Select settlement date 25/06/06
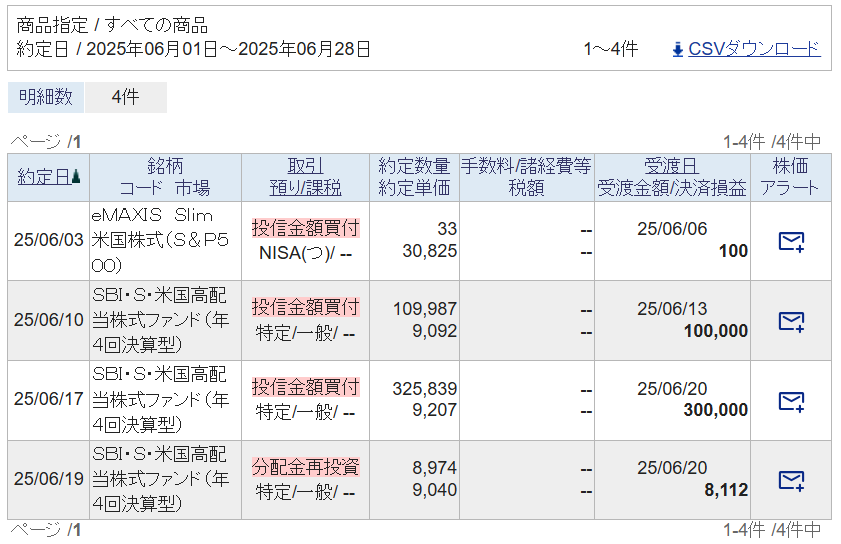The image size is (841, 544). (x=672, y=229)
